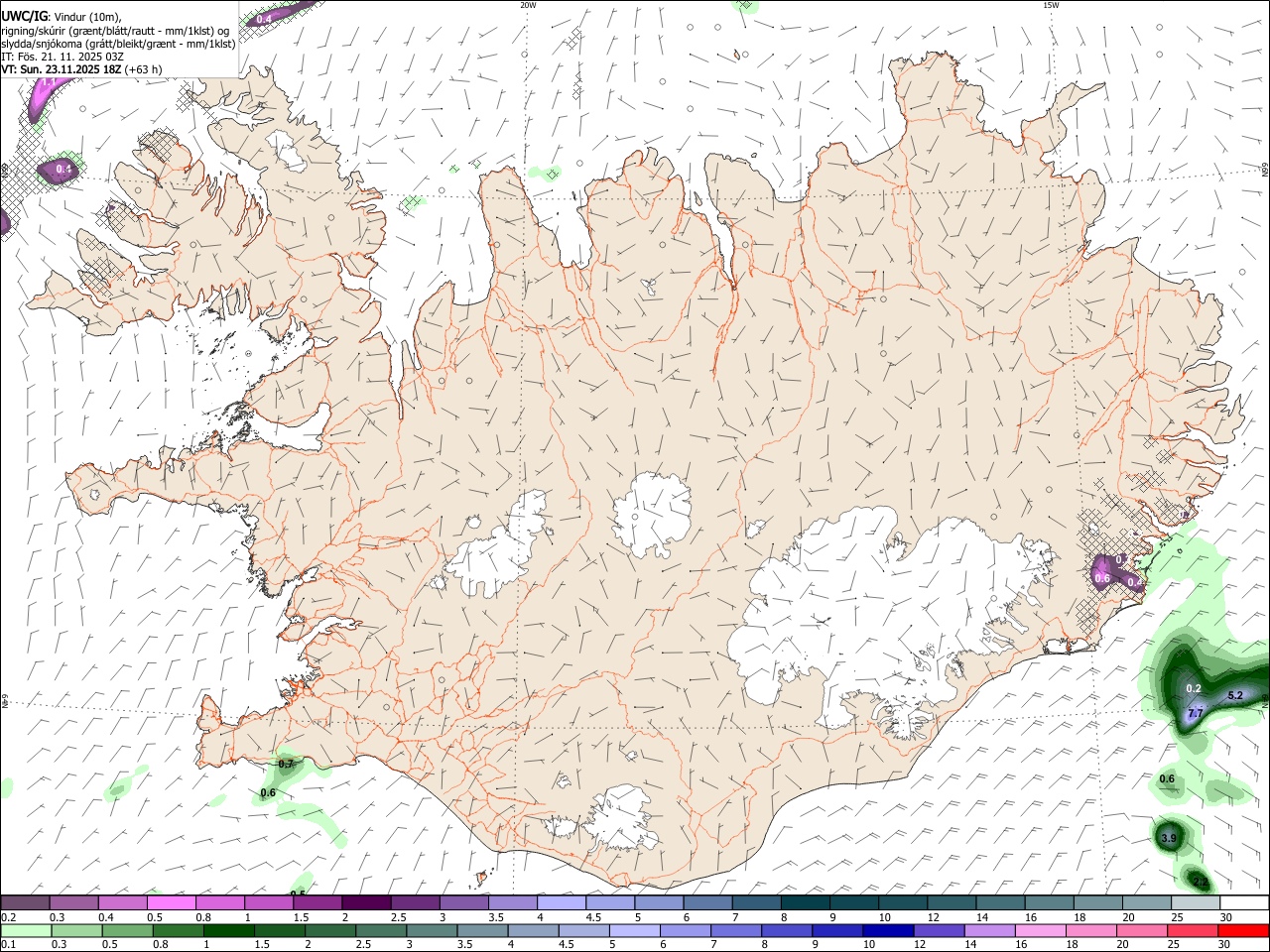Click the '0.7' precipitation value off the southwest coast

pos(286,765)
